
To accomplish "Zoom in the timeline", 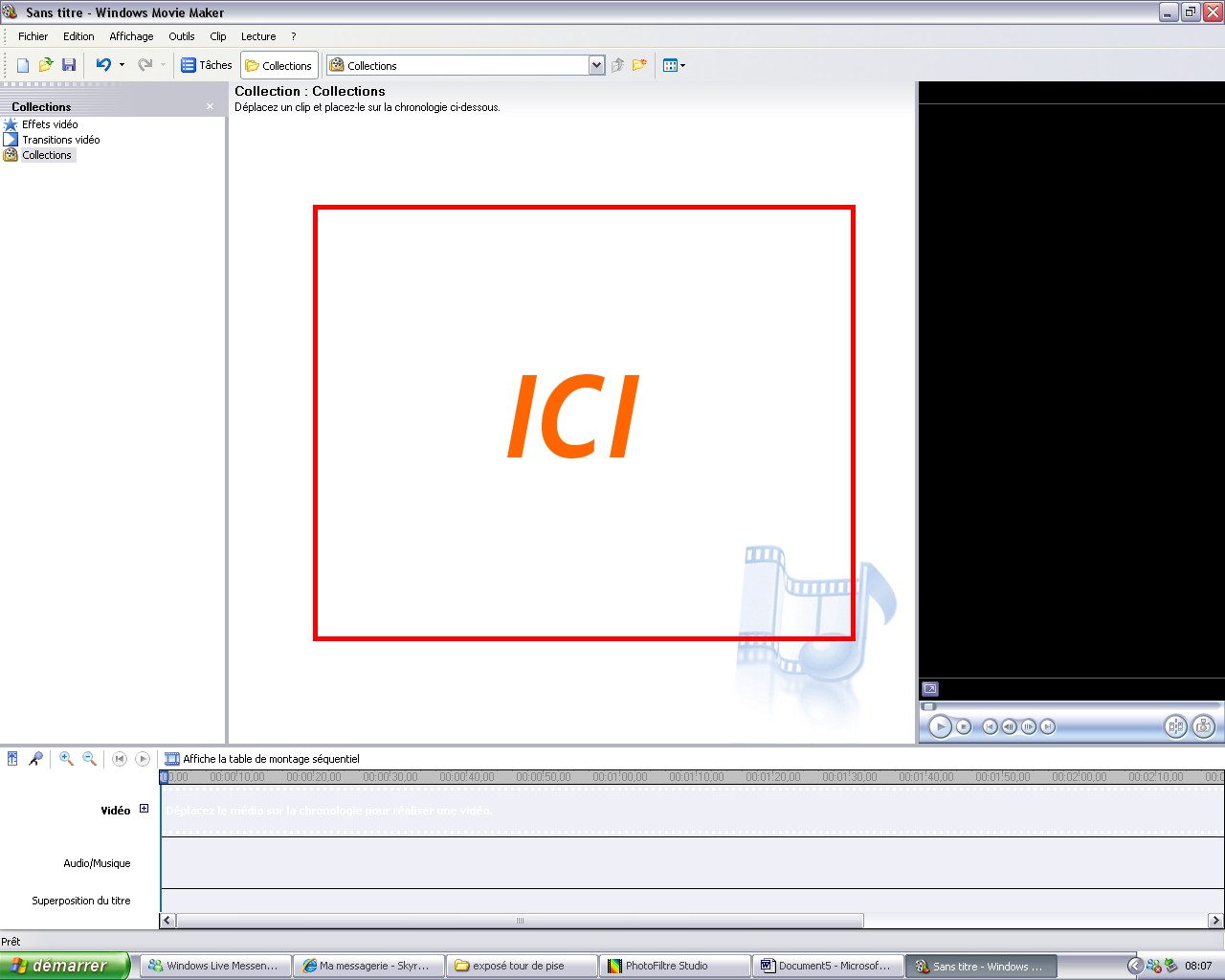I will (x=66, y=759).
